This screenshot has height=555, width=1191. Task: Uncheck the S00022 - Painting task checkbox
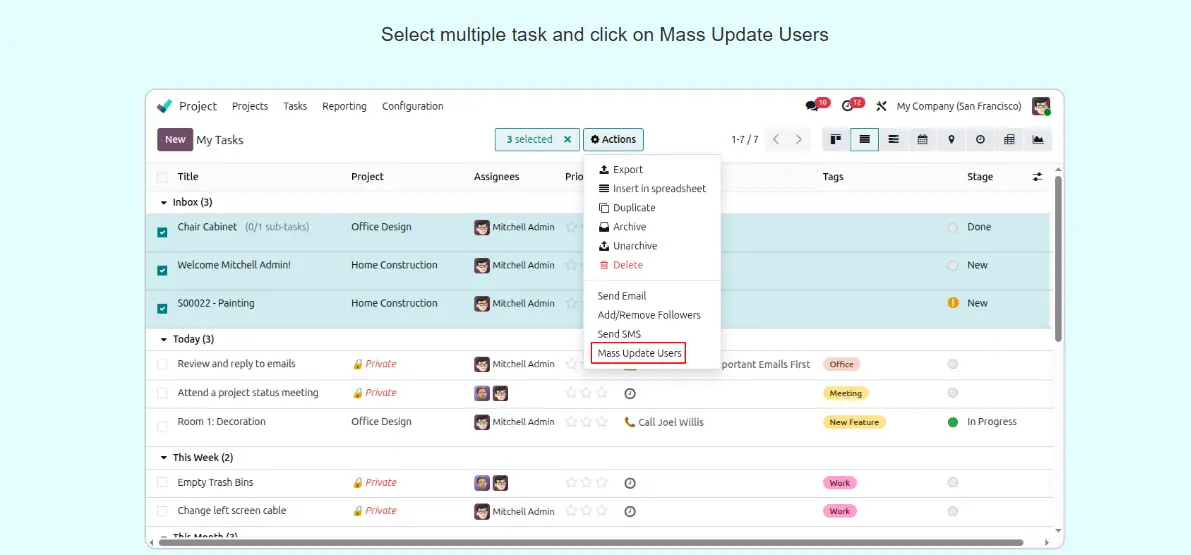162,308
